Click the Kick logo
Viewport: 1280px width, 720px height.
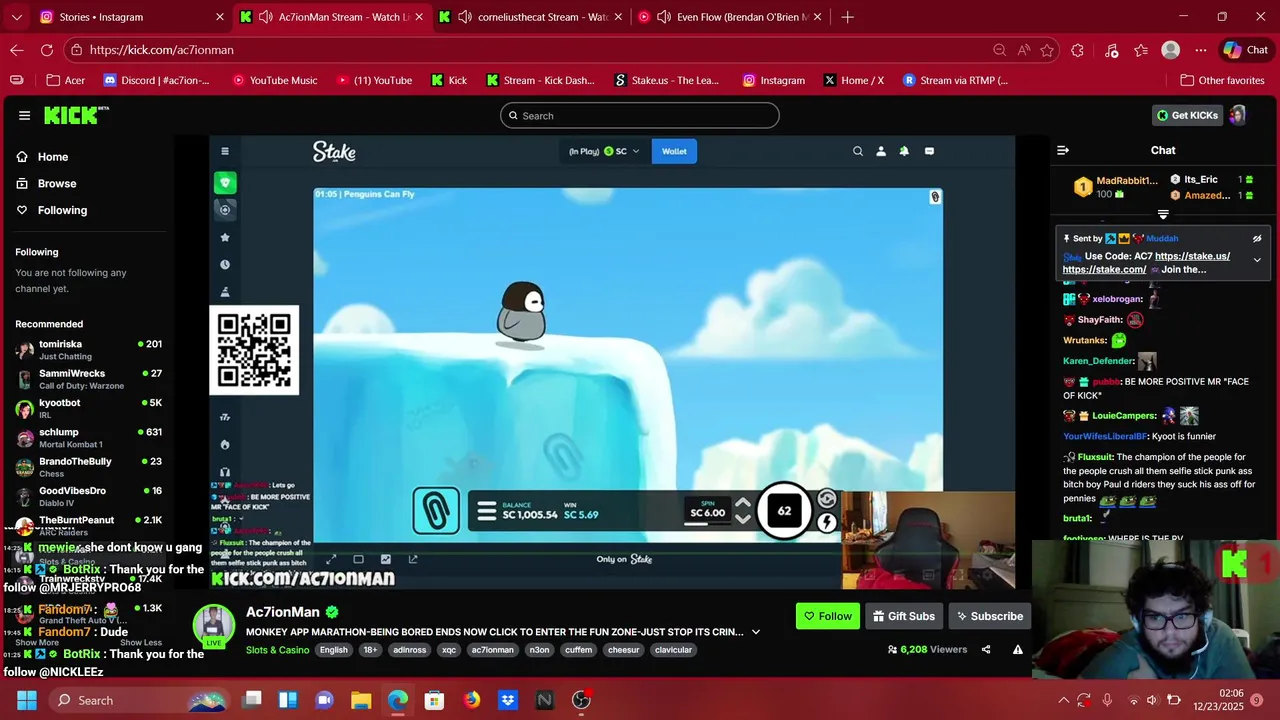(75, 115)
